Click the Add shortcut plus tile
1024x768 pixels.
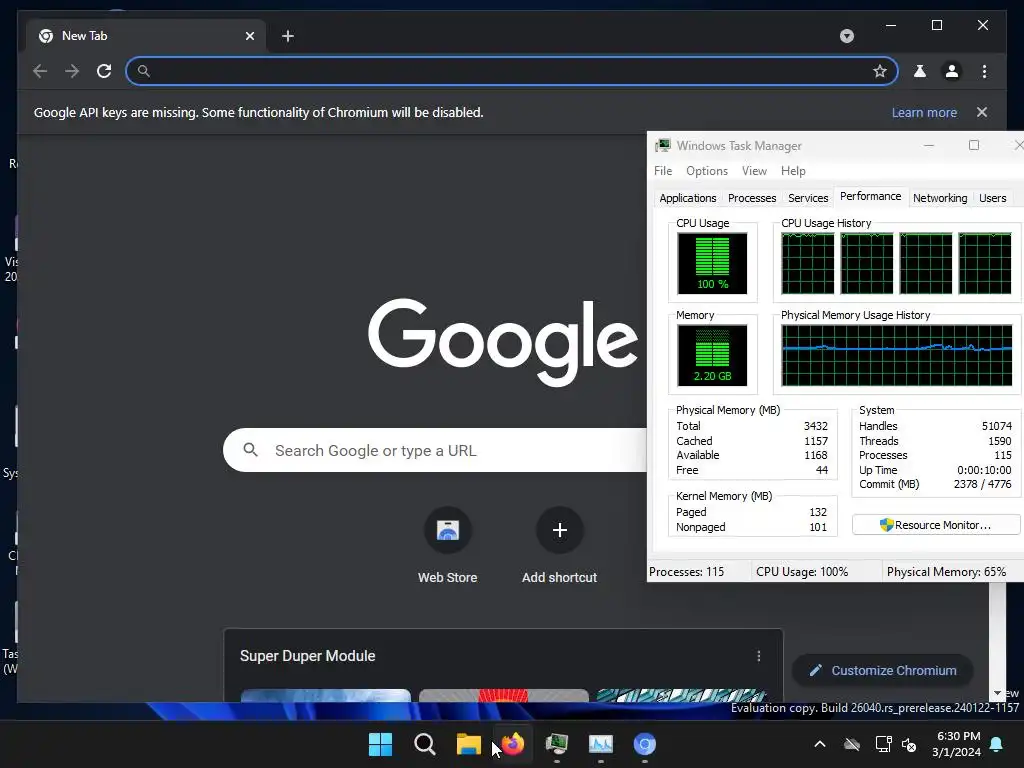click(559, 546)
